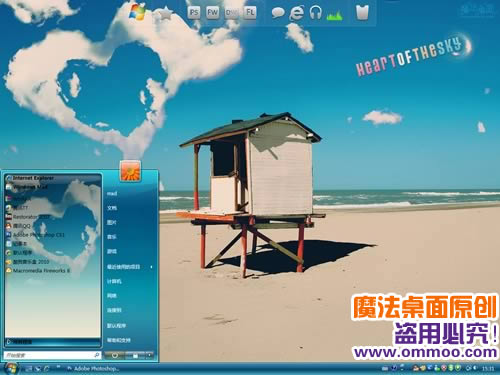500x375 pixels.
Task: Expand 所有程序 All Programs list
Action: point(53,342)
